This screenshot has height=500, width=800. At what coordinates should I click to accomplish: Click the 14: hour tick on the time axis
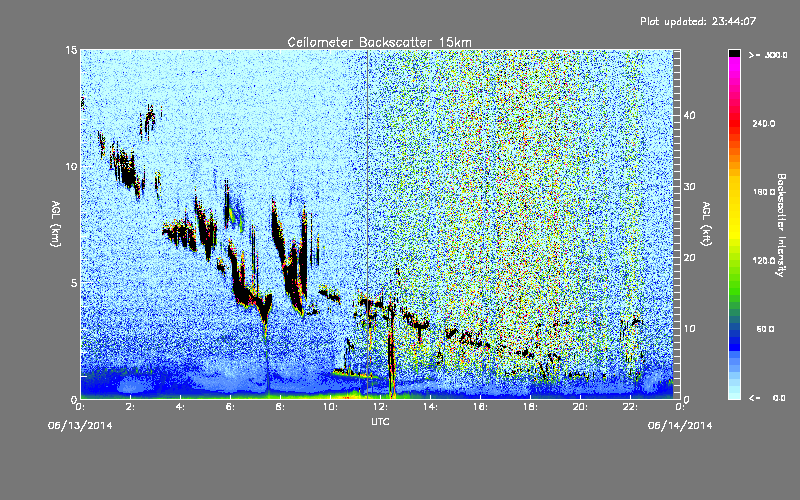[x=431, y=407]
